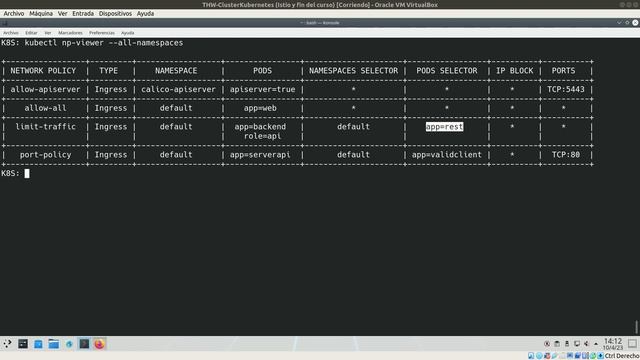Switch to the active Konsole taskbar entry
Image resolution: width=640 pixels, height=360 pixels.
(x=84, y=344)
